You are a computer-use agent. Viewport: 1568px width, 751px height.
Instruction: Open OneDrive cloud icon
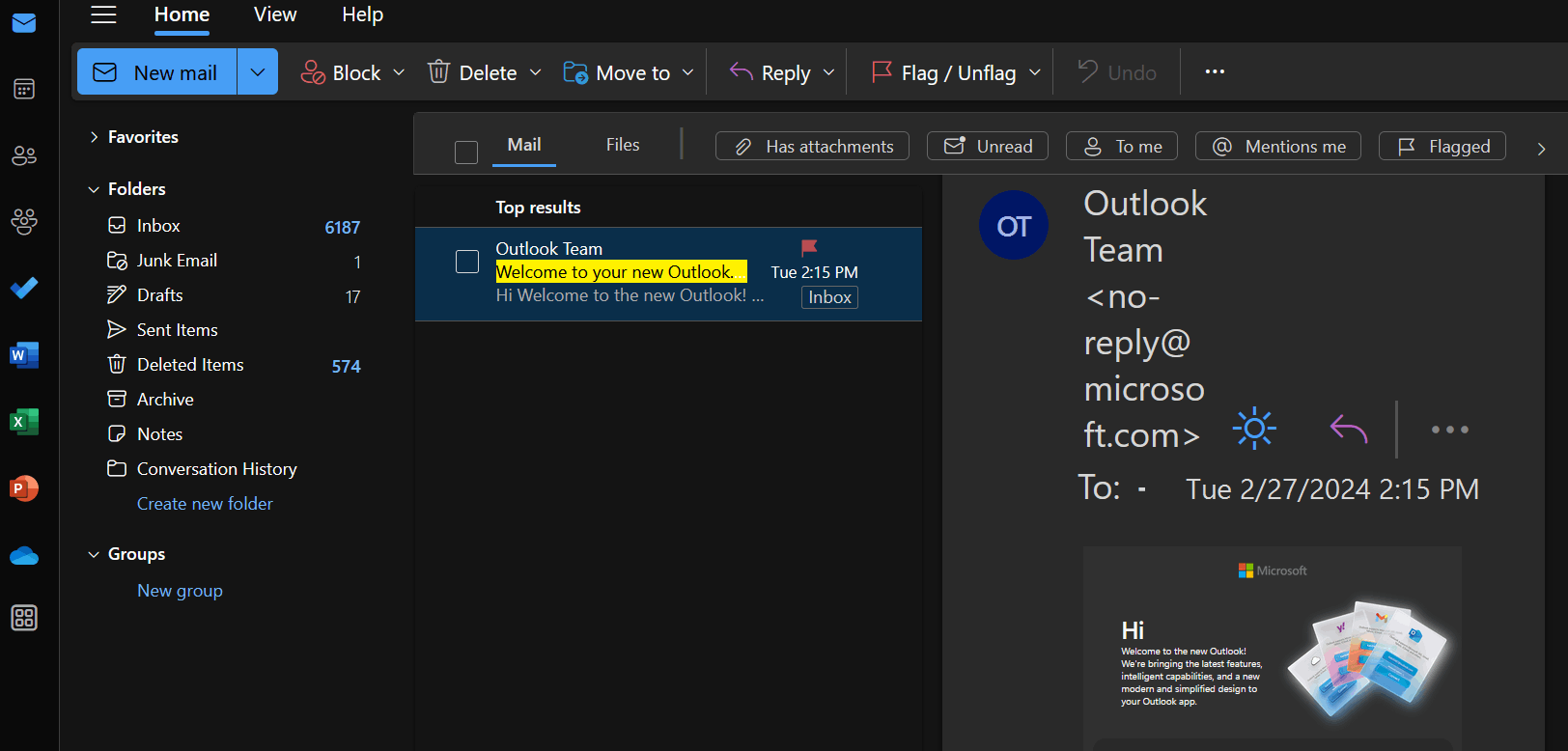[x=24, y=556]
